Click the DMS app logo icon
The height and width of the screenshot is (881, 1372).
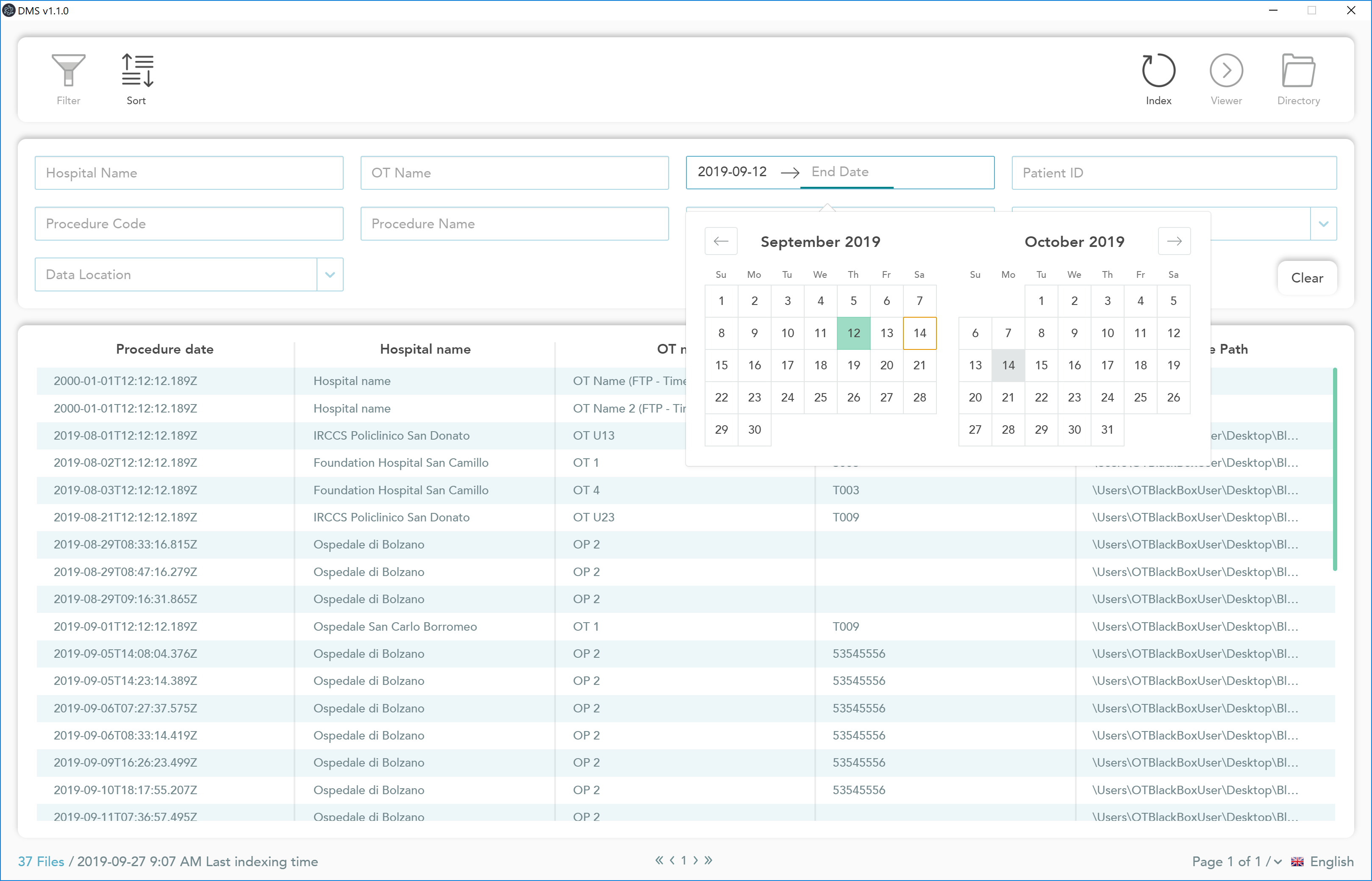point(8,10)
